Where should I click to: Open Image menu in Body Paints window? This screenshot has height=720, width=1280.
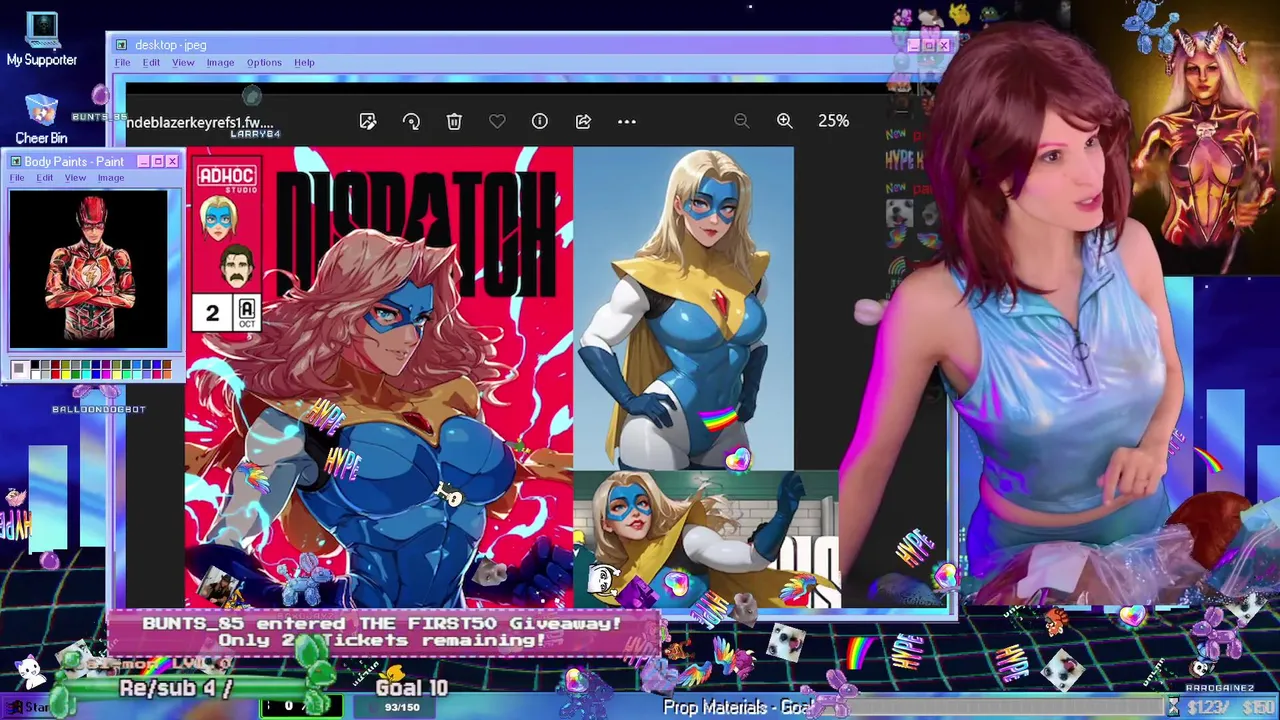pyautogui.click(x=111, y=178)
